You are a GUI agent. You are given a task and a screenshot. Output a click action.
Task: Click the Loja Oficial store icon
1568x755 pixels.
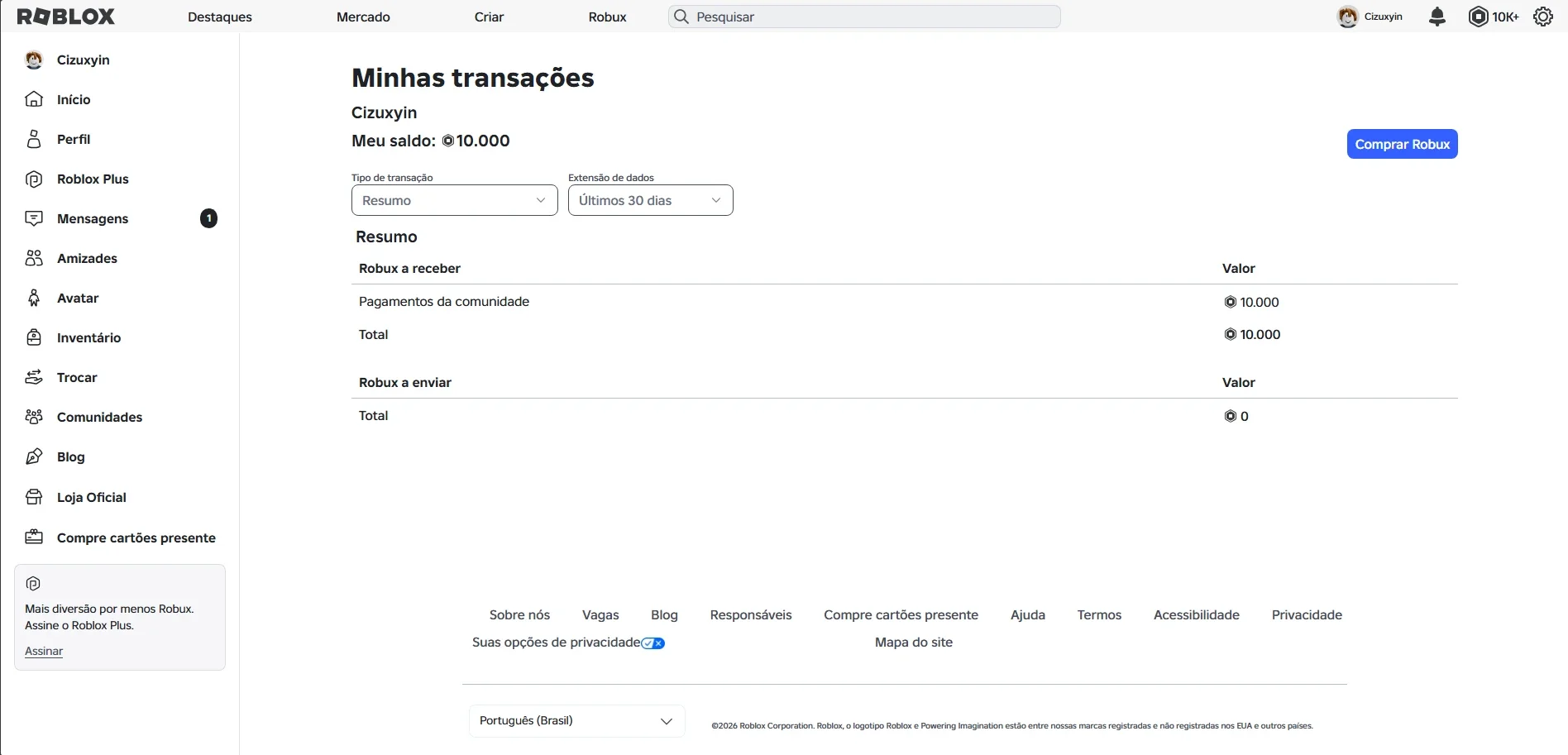pyautogui.click(x=34, y=497)
